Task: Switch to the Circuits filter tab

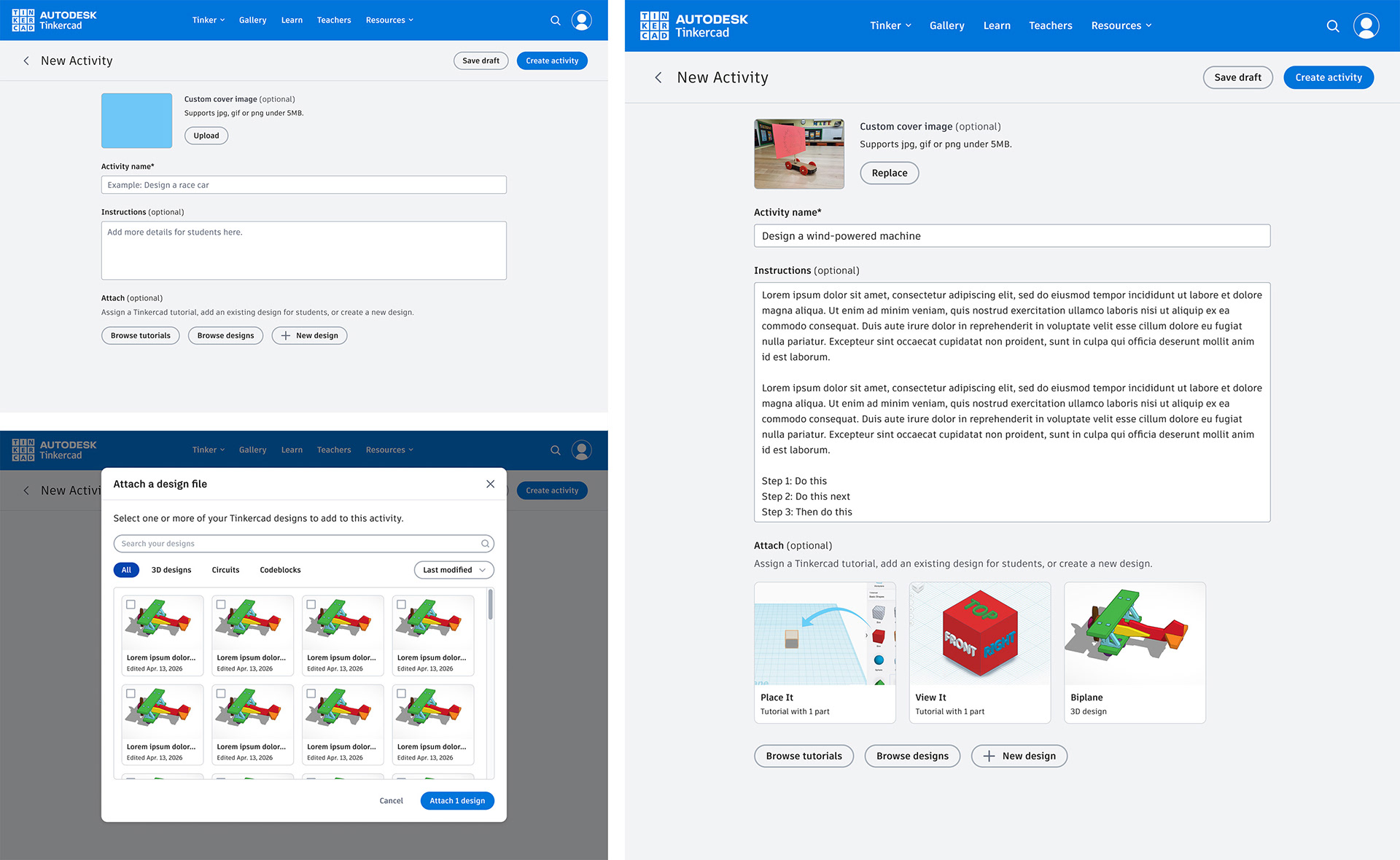Action: click(225, 570)
